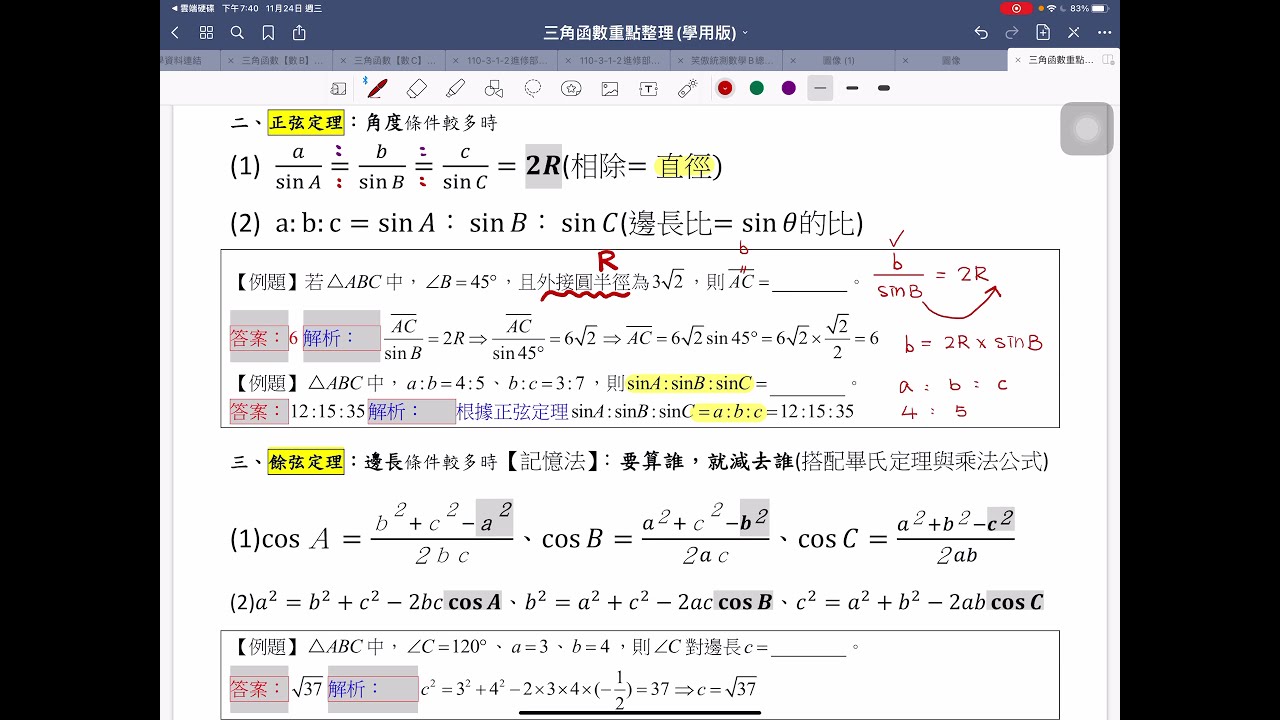Open the split-view icon beside active tab
This screenshot has width=1280, height=720.
(1108, 60)
